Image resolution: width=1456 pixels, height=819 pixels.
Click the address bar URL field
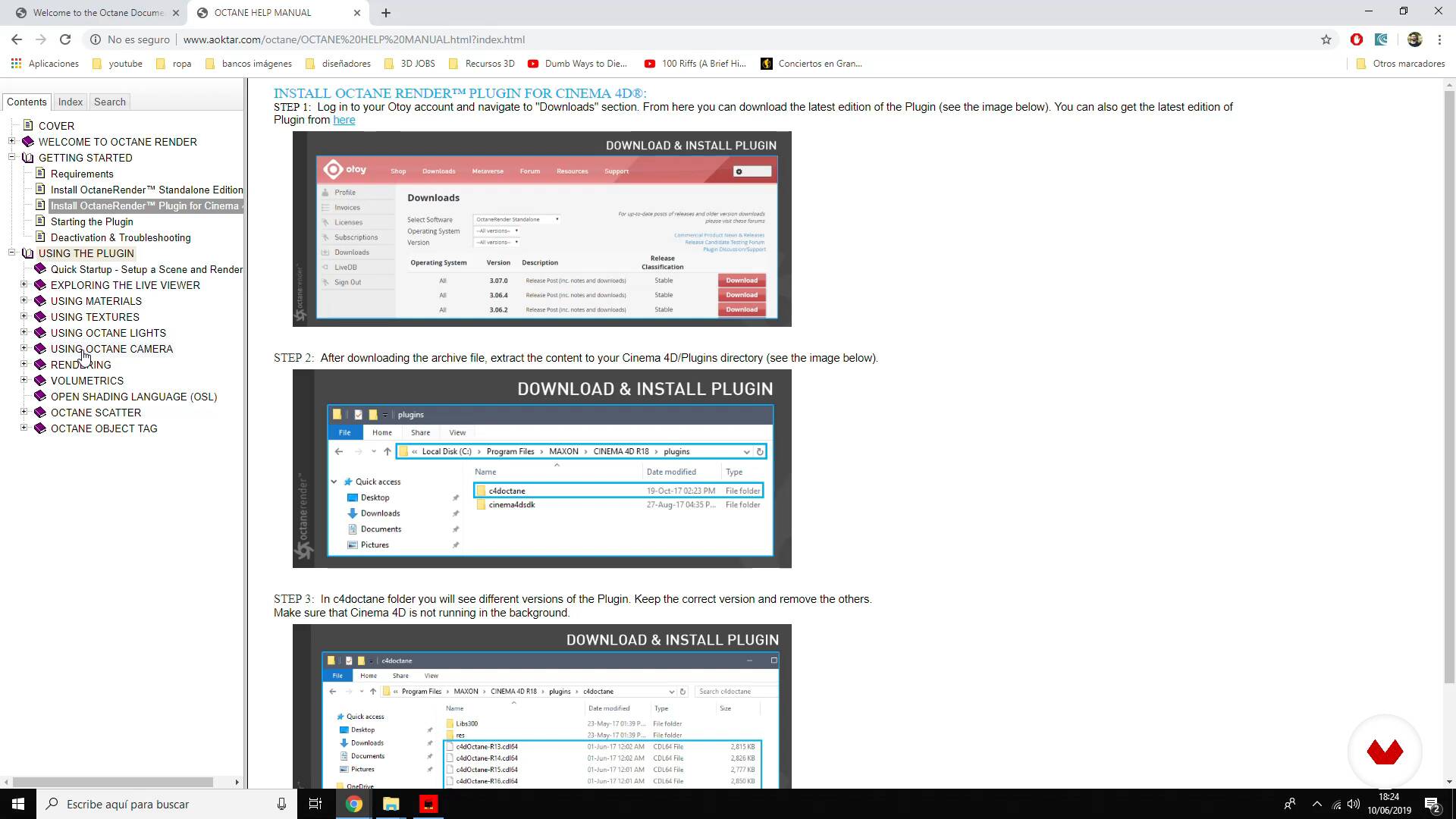point(743,39)
